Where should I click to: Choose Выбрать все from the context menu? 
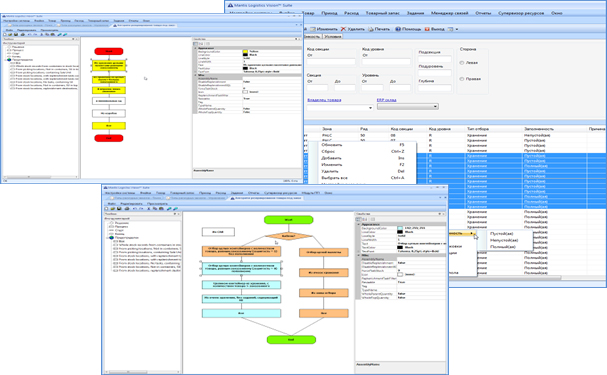click(x=334, y=178)
